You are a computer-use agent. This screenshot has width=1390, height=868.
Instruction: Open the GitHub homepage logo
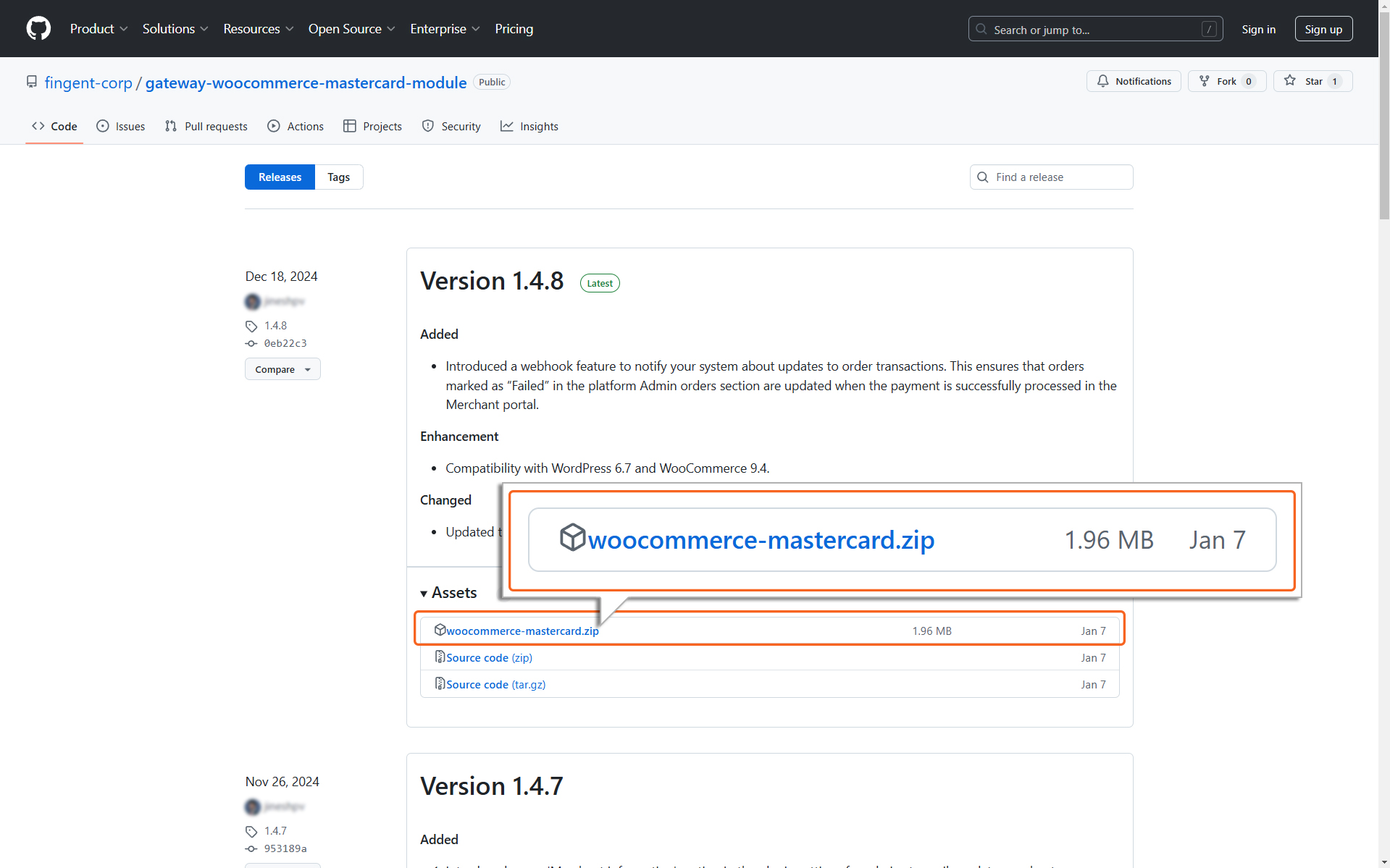point(38,29)
